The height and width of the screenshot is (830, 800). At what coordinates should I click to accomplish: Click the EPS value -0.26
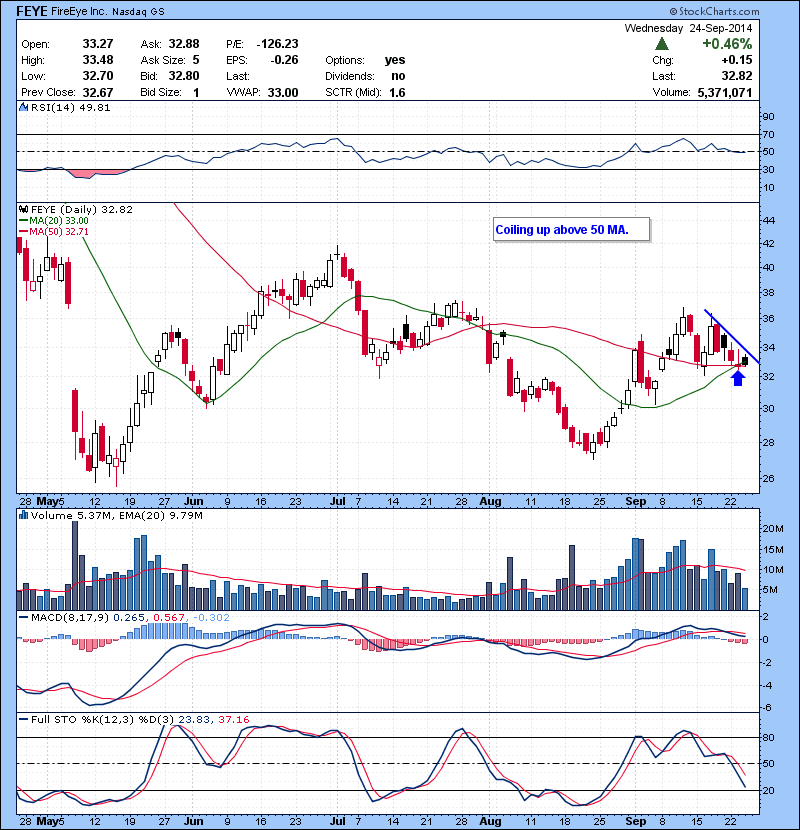point(284,60)
